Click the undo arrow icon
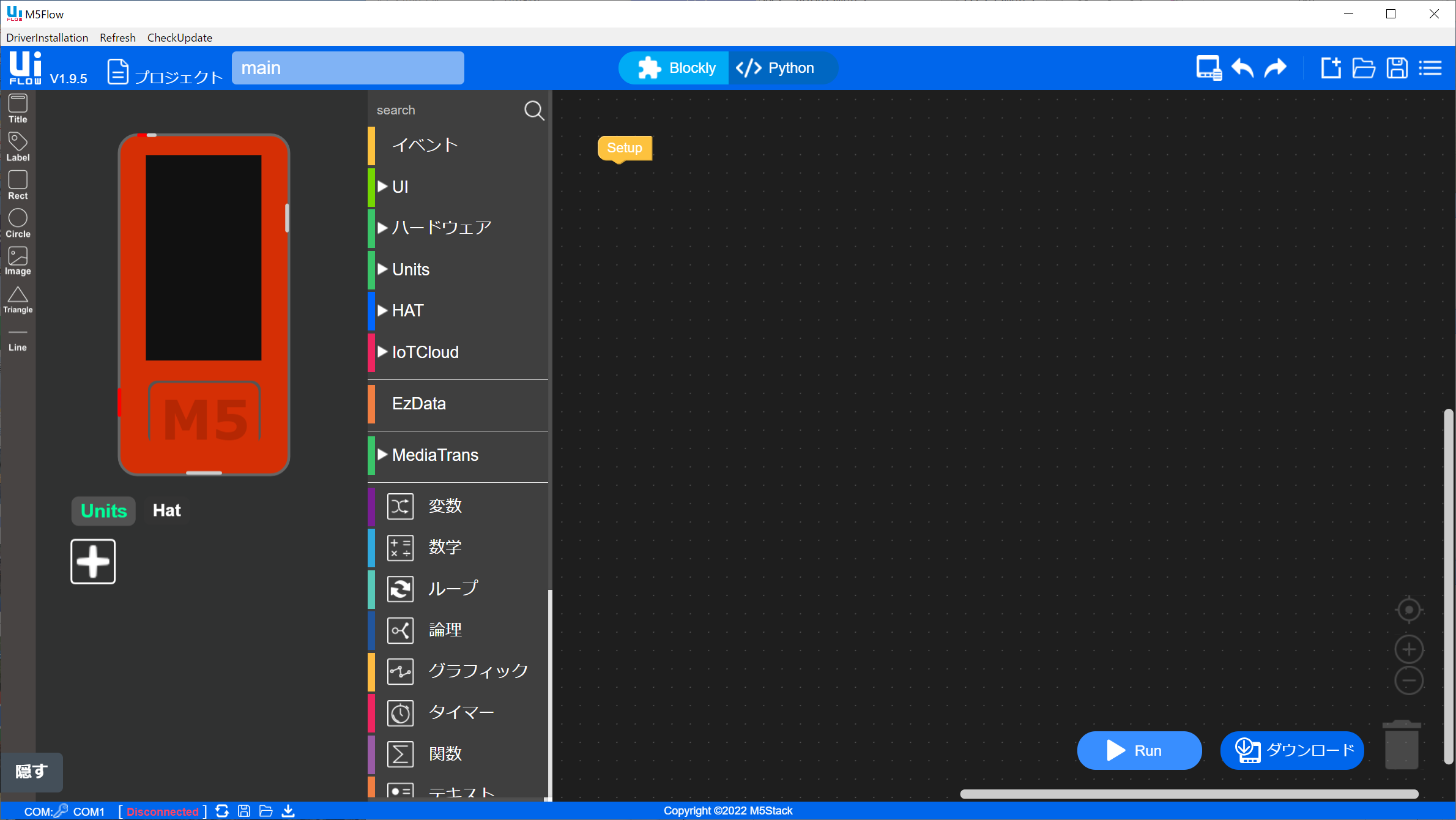 [x=1242, y=68]
